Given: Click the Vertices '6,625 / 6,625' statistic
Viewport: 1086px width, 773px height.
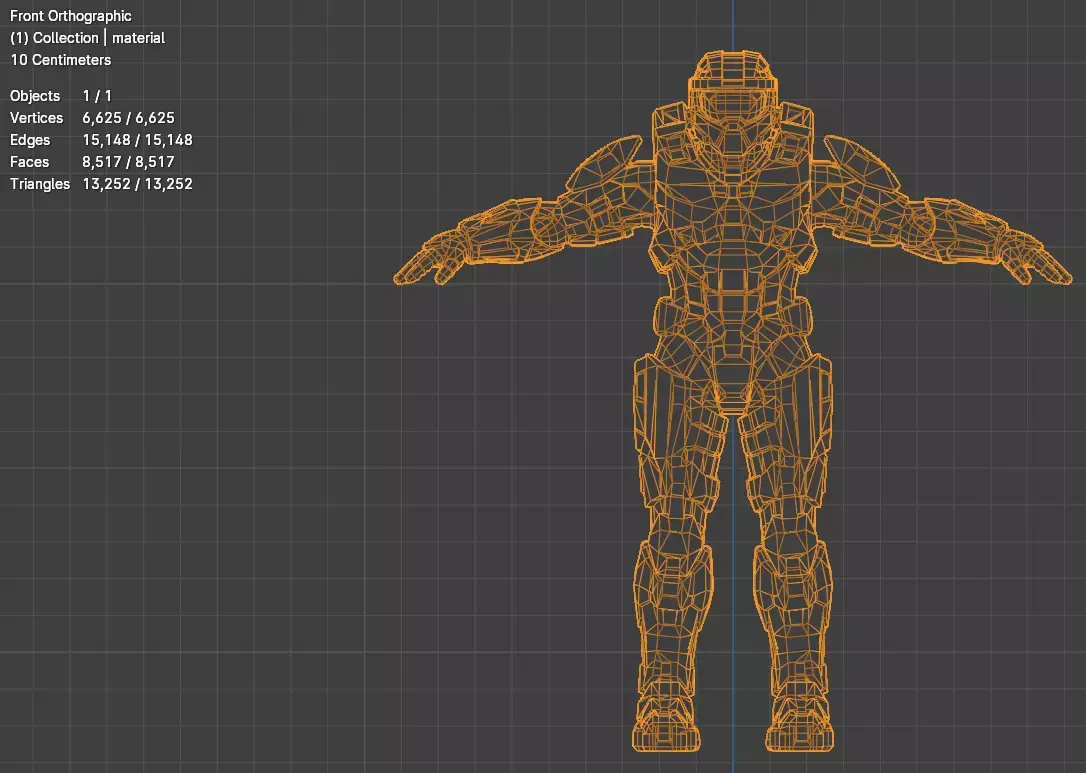Looking at the screenshot, I should point(128,118).
